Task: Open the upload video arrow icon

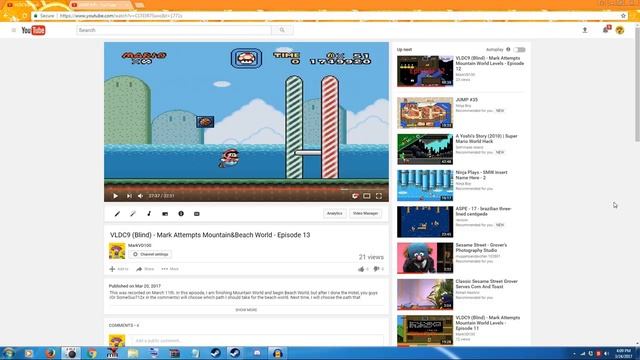Action: [585, 30]
